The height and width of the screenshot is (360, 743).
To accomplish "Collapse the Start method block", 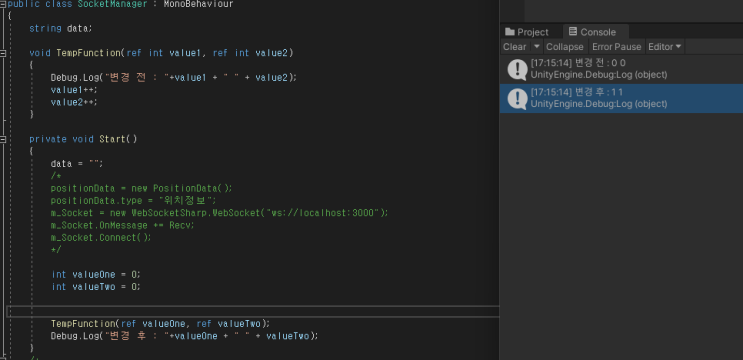I will 3,139.
